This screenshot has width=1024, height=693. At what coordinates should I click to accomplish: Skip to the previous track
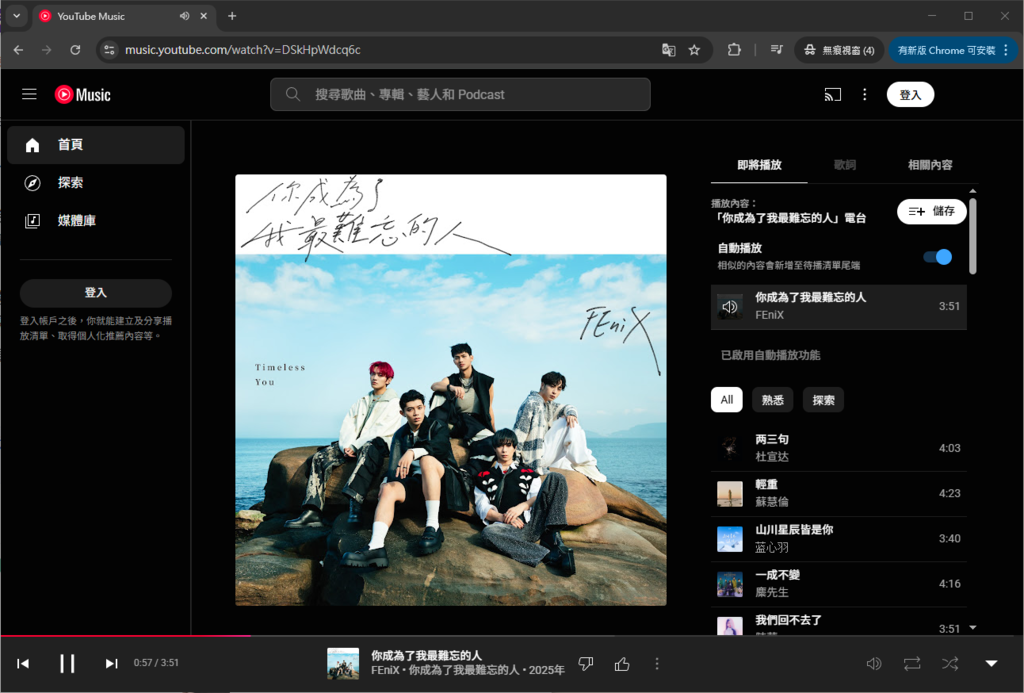(x=23, y=664)
